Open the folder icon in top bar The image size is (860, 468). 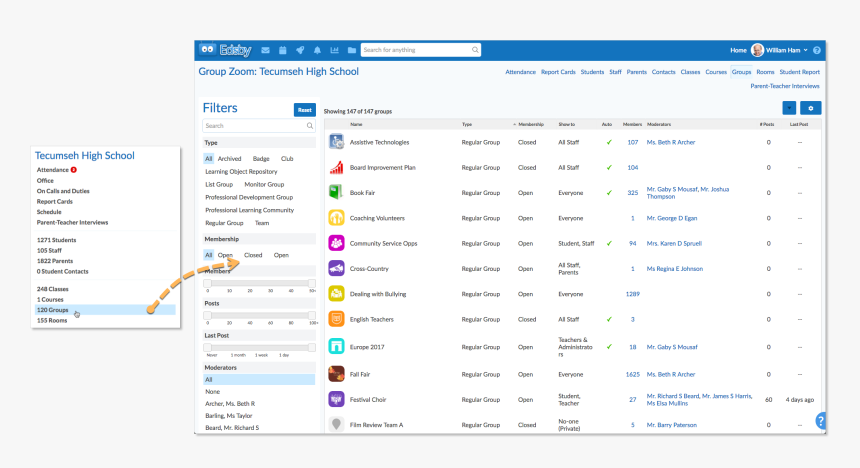[350, 50]
